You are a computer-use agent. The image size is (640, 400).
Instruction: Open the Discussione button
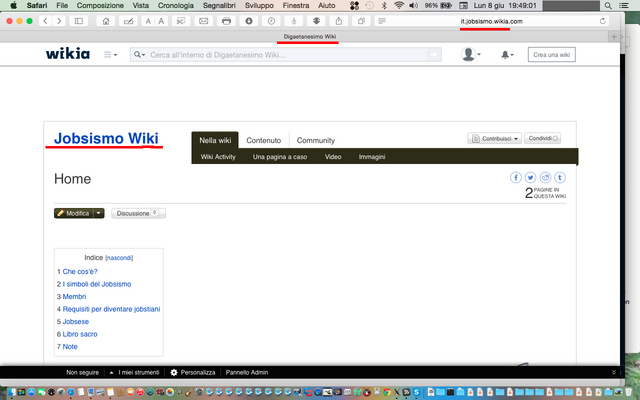point(138,213)
